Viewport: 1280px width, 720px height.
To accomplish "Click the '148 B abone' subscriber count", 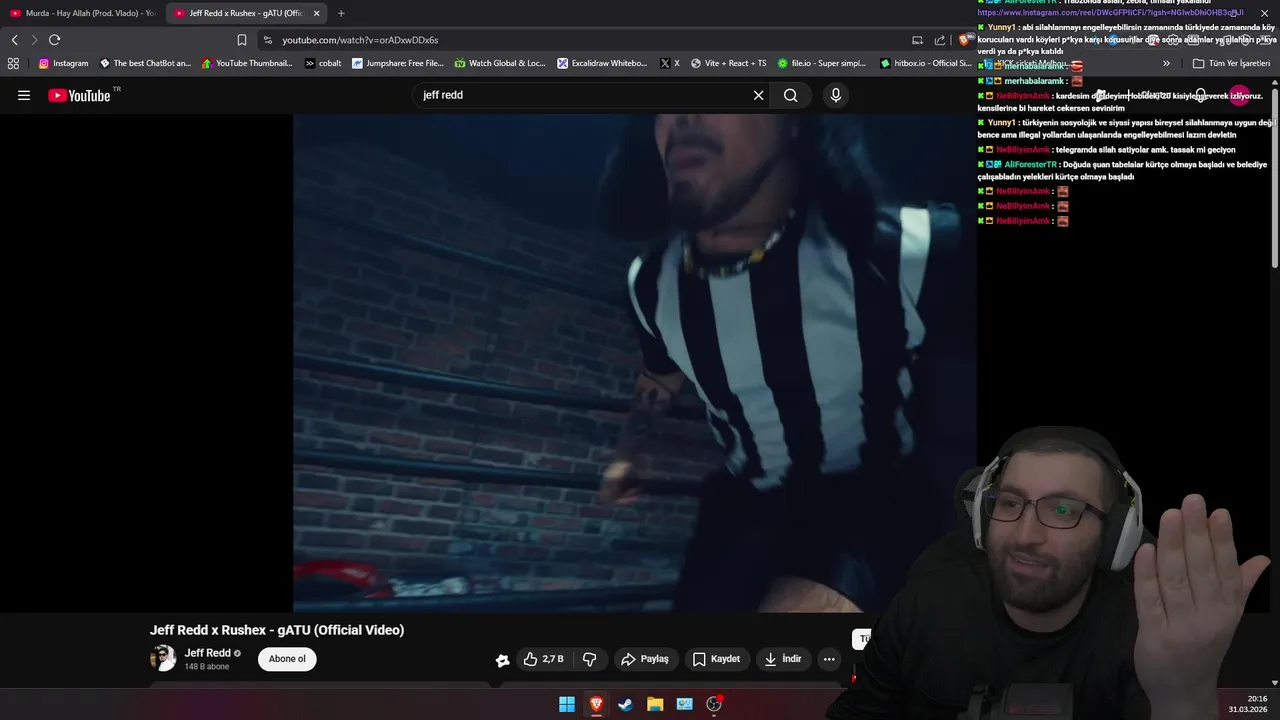I will click(207, 667).
